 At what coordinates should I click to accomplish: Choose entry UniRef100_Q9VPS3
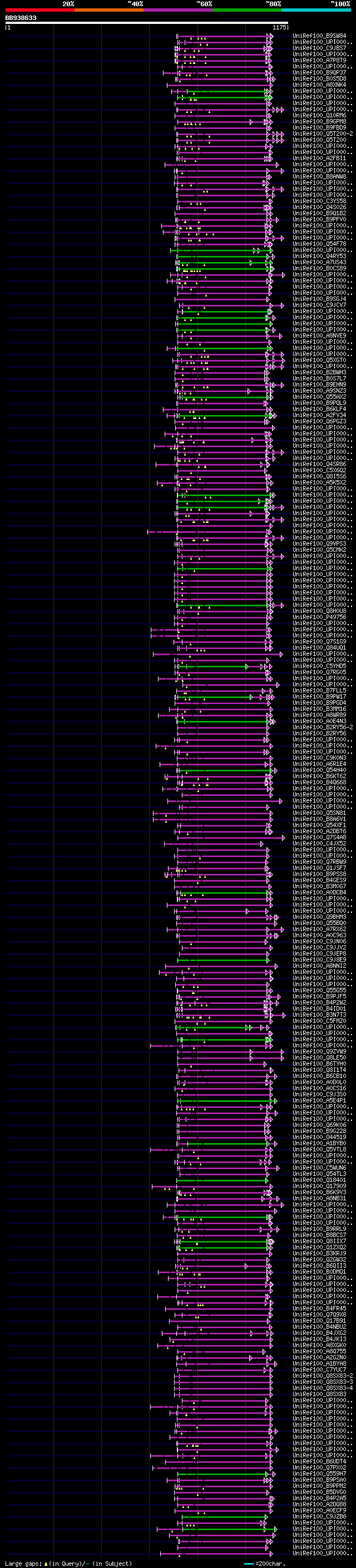[319, 543]
